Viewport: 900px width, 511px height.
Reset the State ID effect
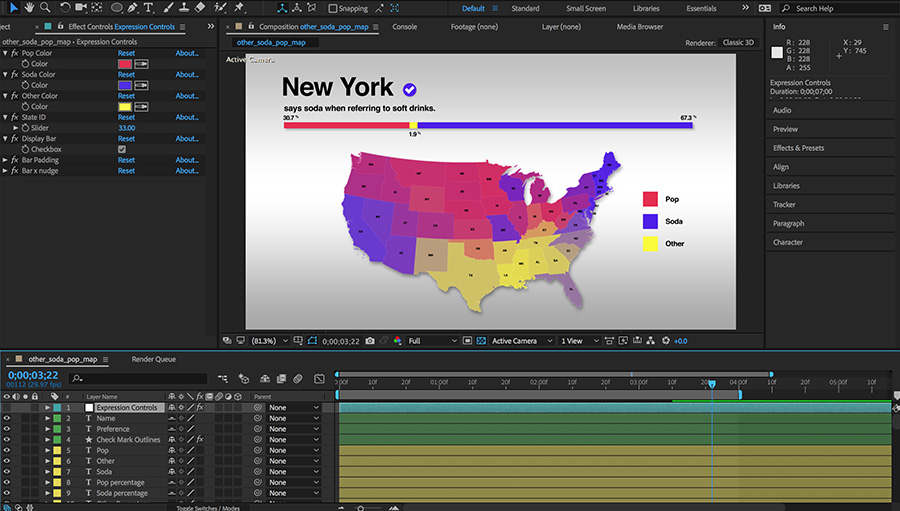(x=126, y=117)
